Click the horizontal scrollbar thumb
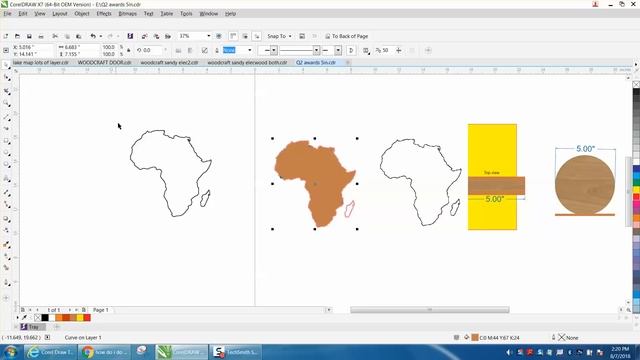The height and width of the screenshot is (360, 640). pos(429,310)
